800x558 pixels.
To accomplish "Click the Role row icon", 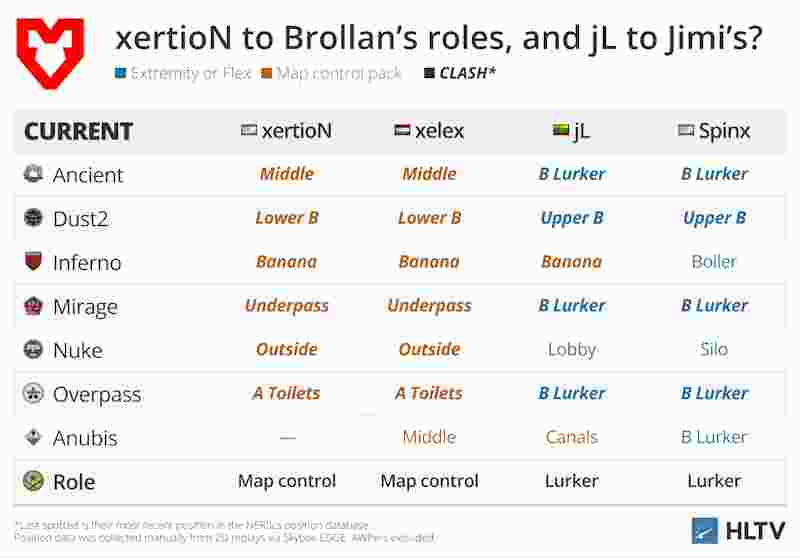I will coord(34,481).
